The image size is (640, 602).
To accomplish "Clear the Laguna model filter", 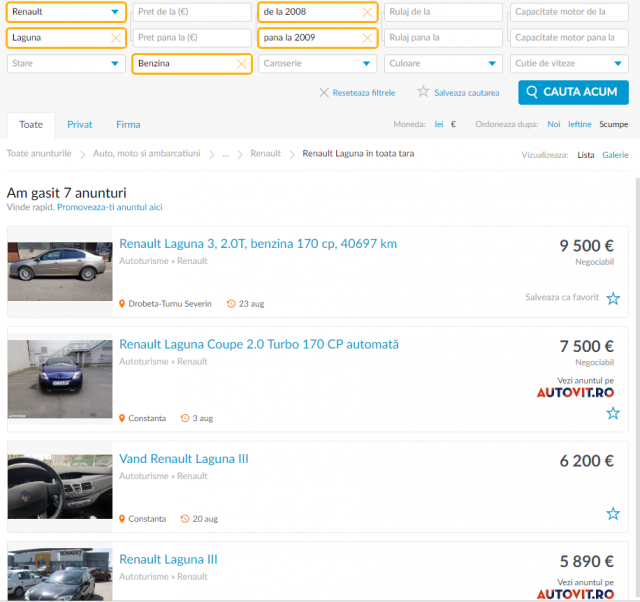I will click(x=116, y=38).
